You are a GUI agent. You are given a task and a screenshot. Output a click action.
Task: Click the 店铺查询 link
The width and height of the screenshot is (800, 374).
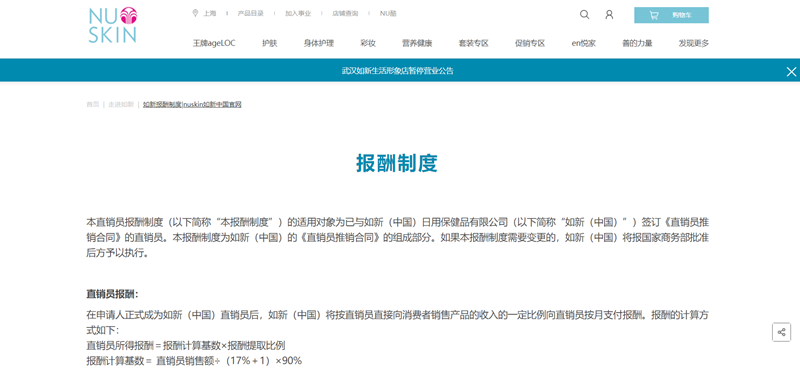coord(345,14)
